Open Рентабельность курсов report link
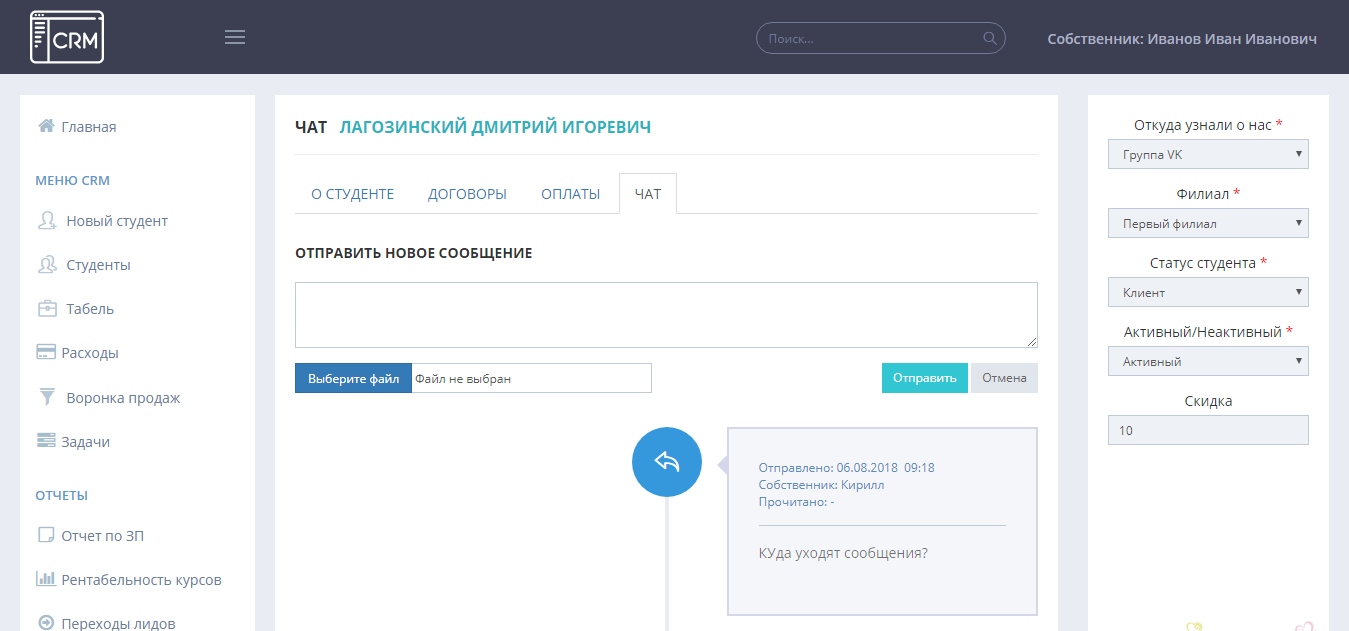Viewport: 1349px width, 631px height. 141,580
